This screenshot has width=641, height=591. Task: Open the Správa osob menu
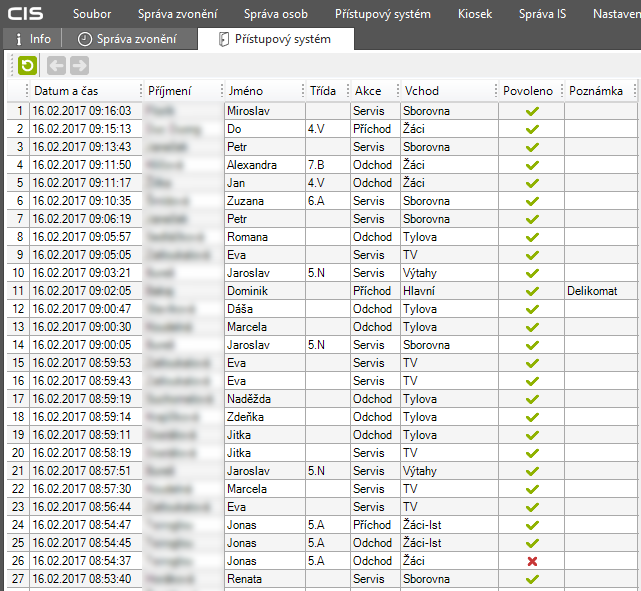(x=276, y=14)
